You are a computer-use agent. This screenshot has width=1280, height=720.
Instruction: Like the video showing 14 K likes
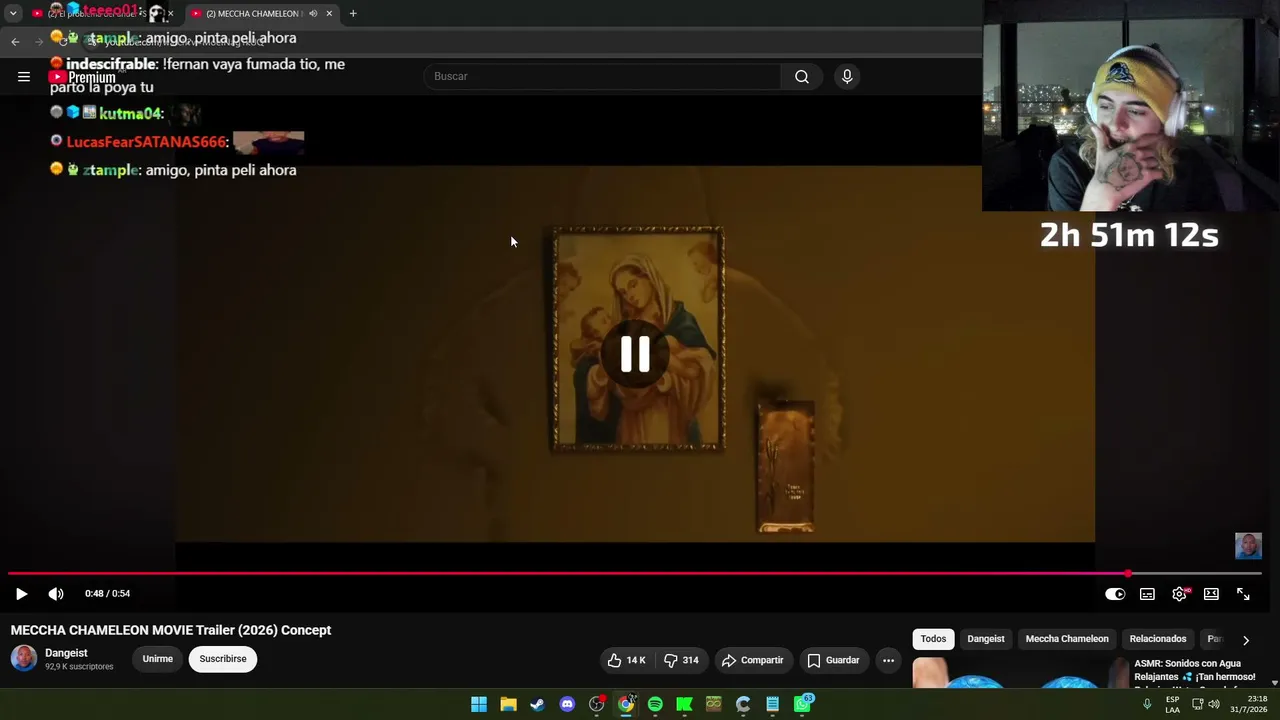point(627,660)
